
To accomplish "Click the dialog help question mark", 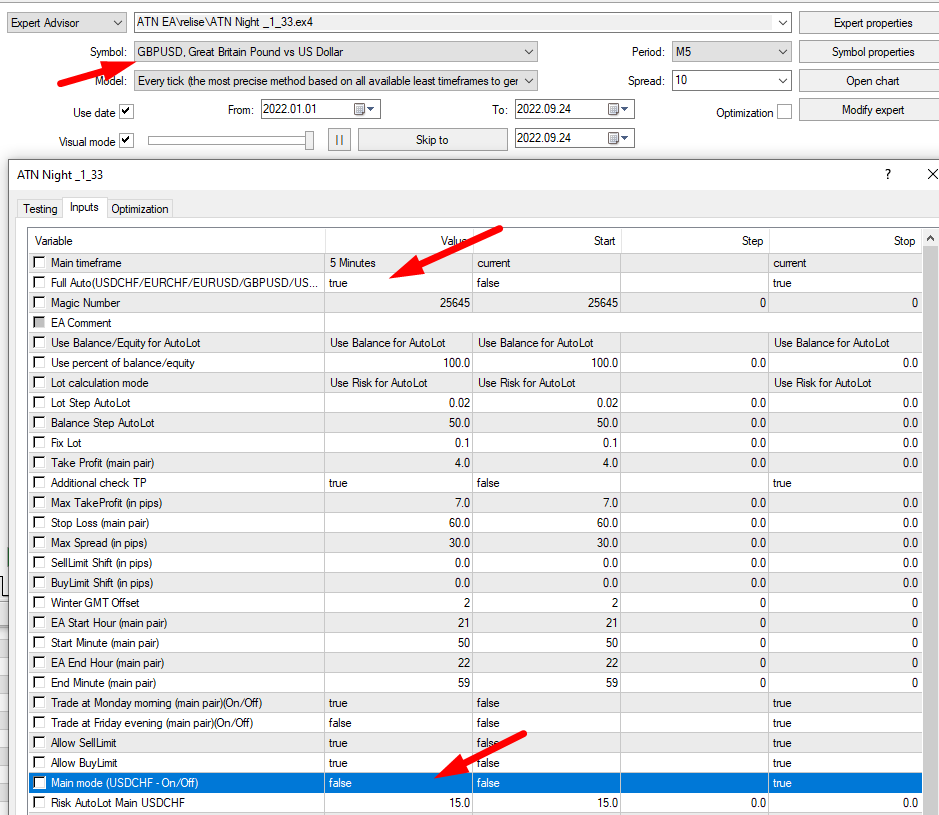I will point(887,175).
